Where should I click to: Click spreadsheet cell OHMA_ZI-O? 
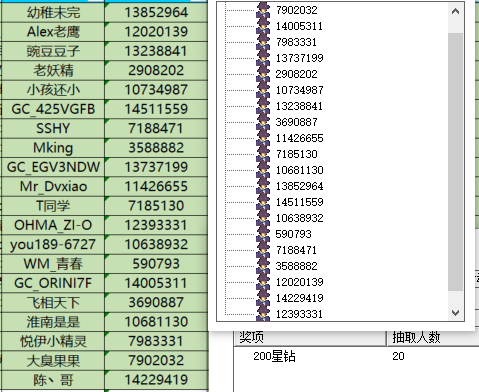53,225
